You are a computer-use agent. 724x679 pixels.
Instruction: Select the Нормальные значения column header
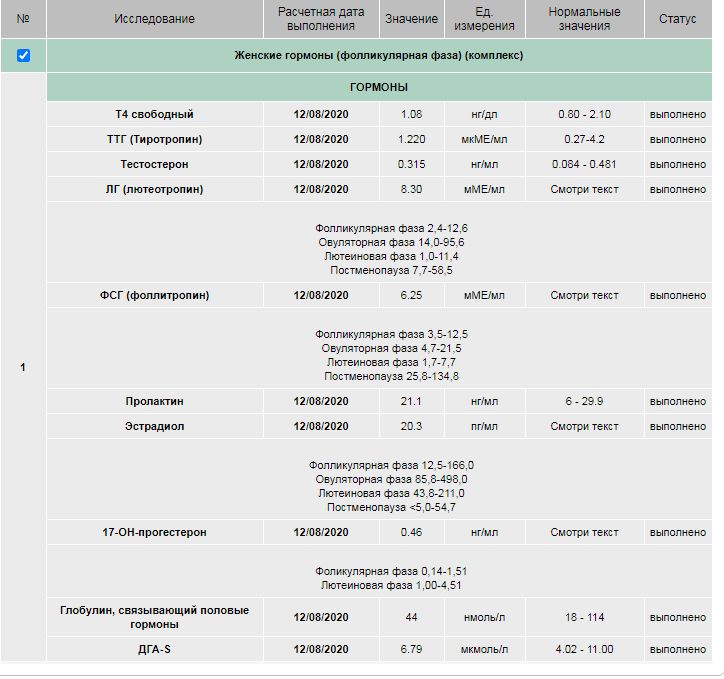tap(584, 19)
